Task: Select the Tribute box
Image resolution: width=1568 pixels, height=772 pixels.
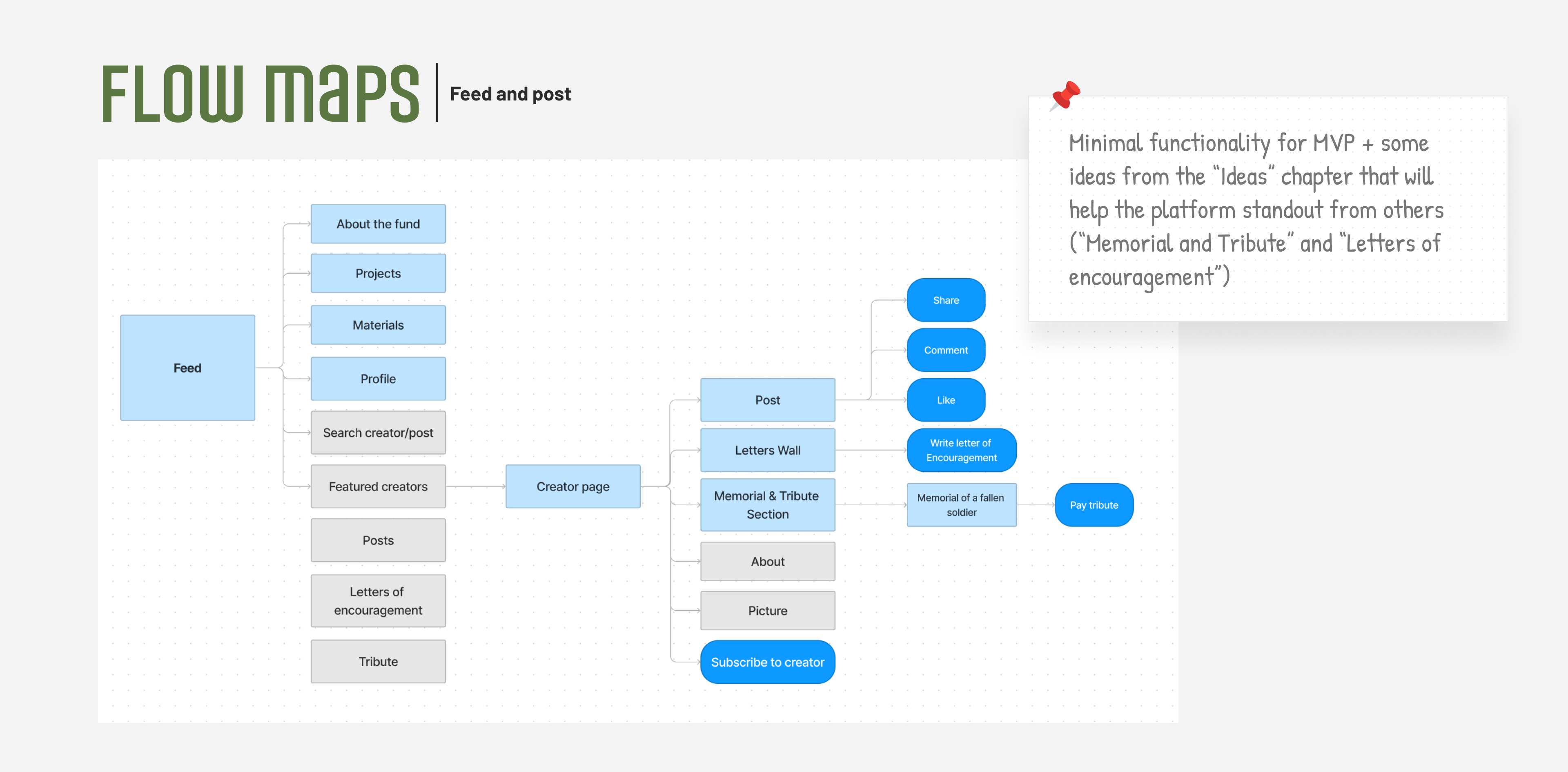Action: (378, 661)
